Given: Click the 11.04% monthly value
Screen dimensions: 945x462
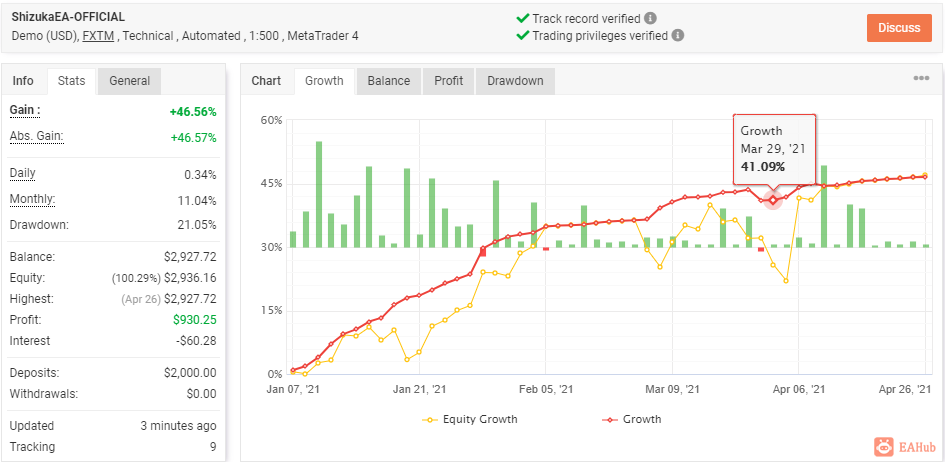Looking at the screenshot, I should coord(198,200).
